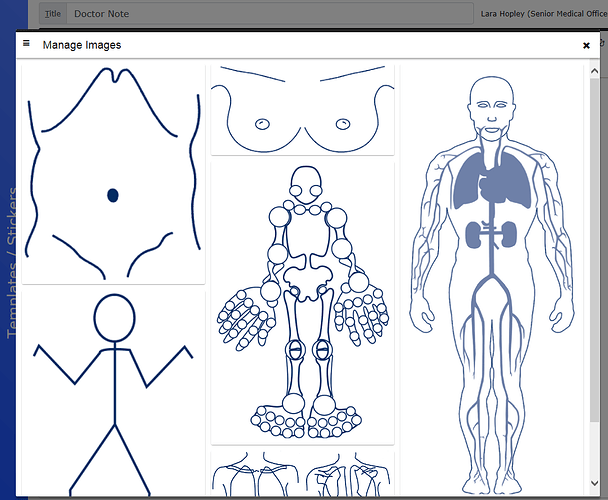Open the hamburger menu in Manage Images
This screenshot has height=500, width=608.
click(x=26, y=44)
